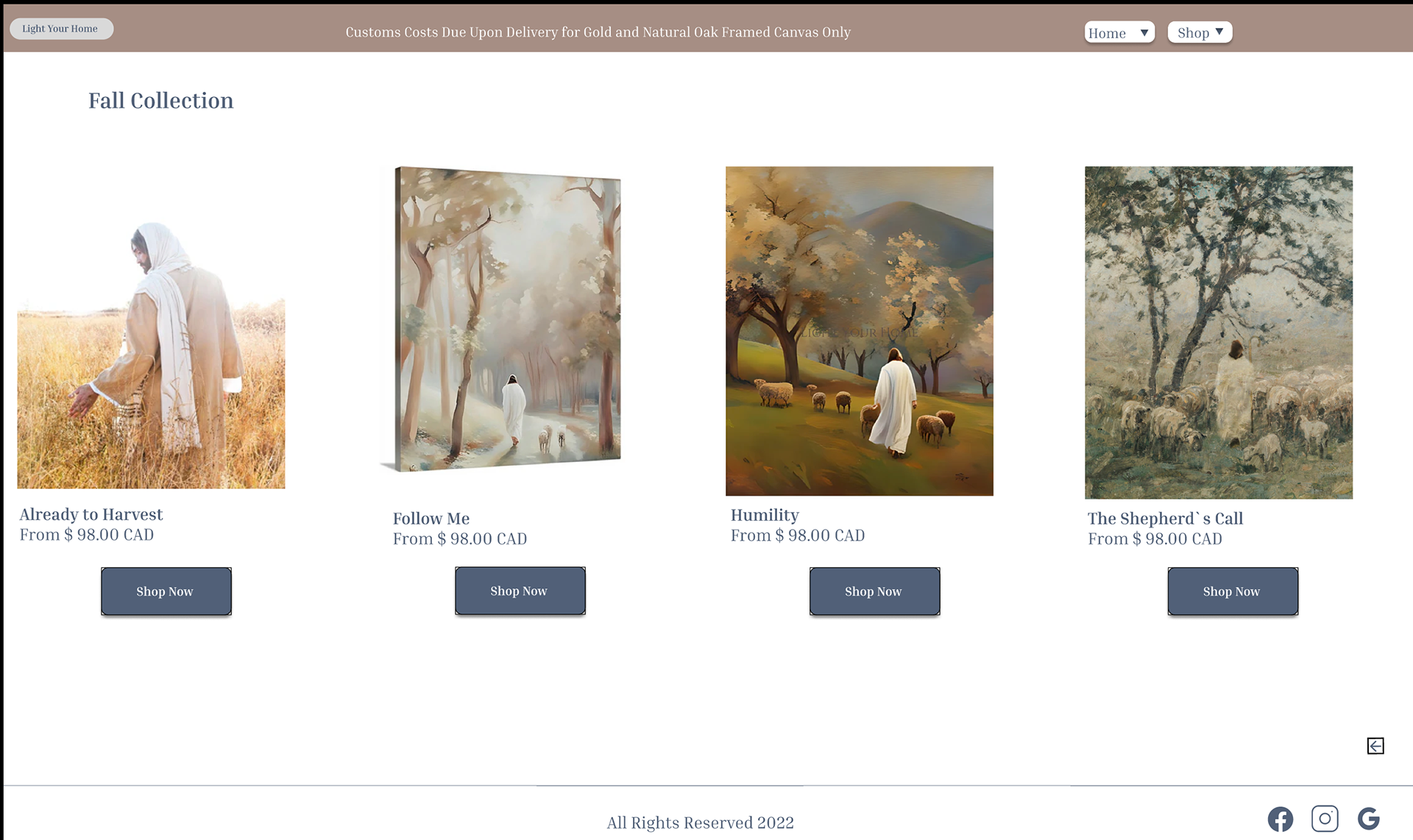Click the back arrow box icon

1375,746
